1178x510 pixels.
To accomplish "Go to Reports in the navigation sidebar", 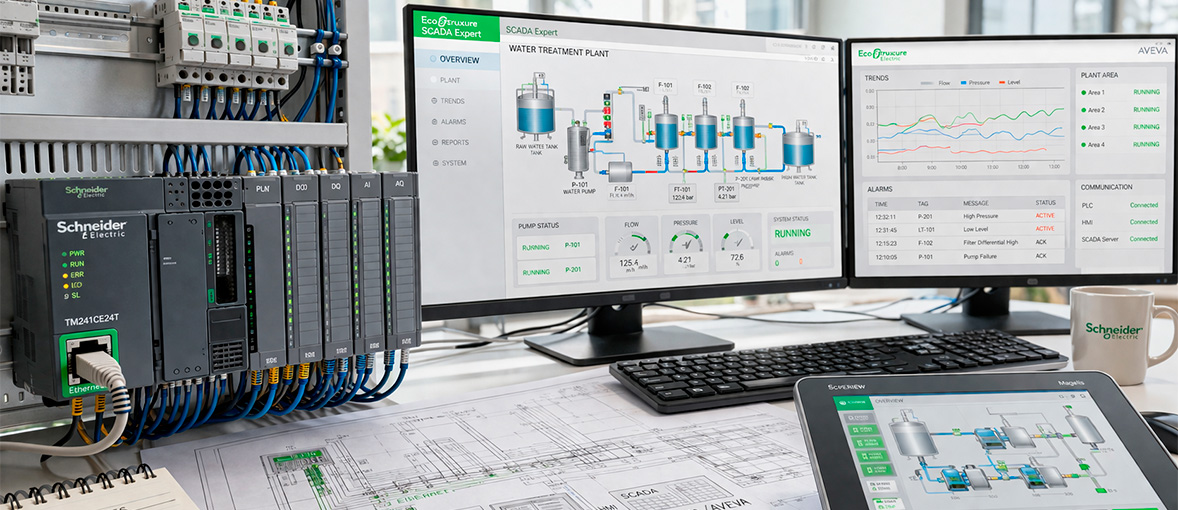I will point(454,143).
